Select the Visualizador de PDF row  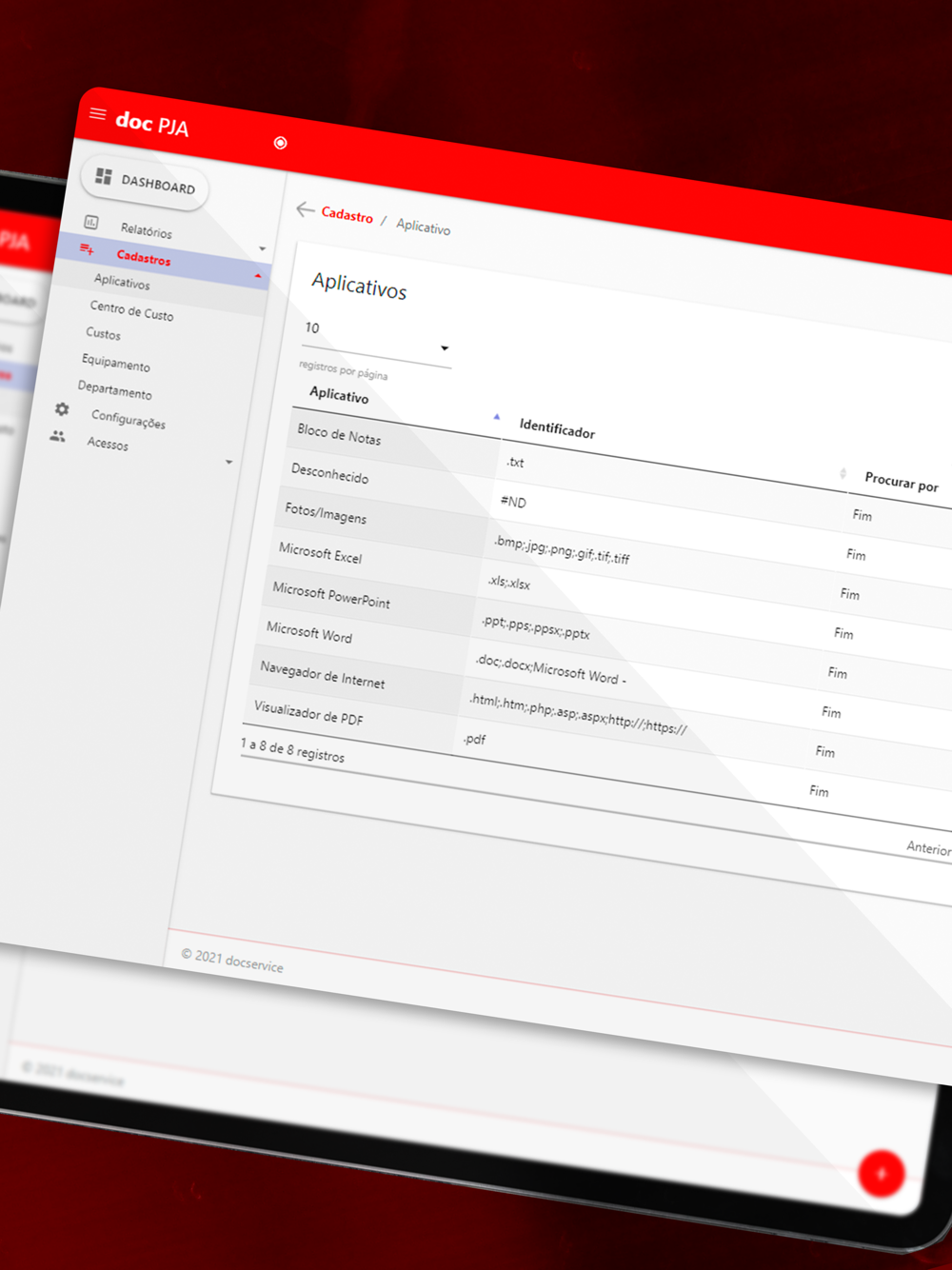(x=308, y=712)
